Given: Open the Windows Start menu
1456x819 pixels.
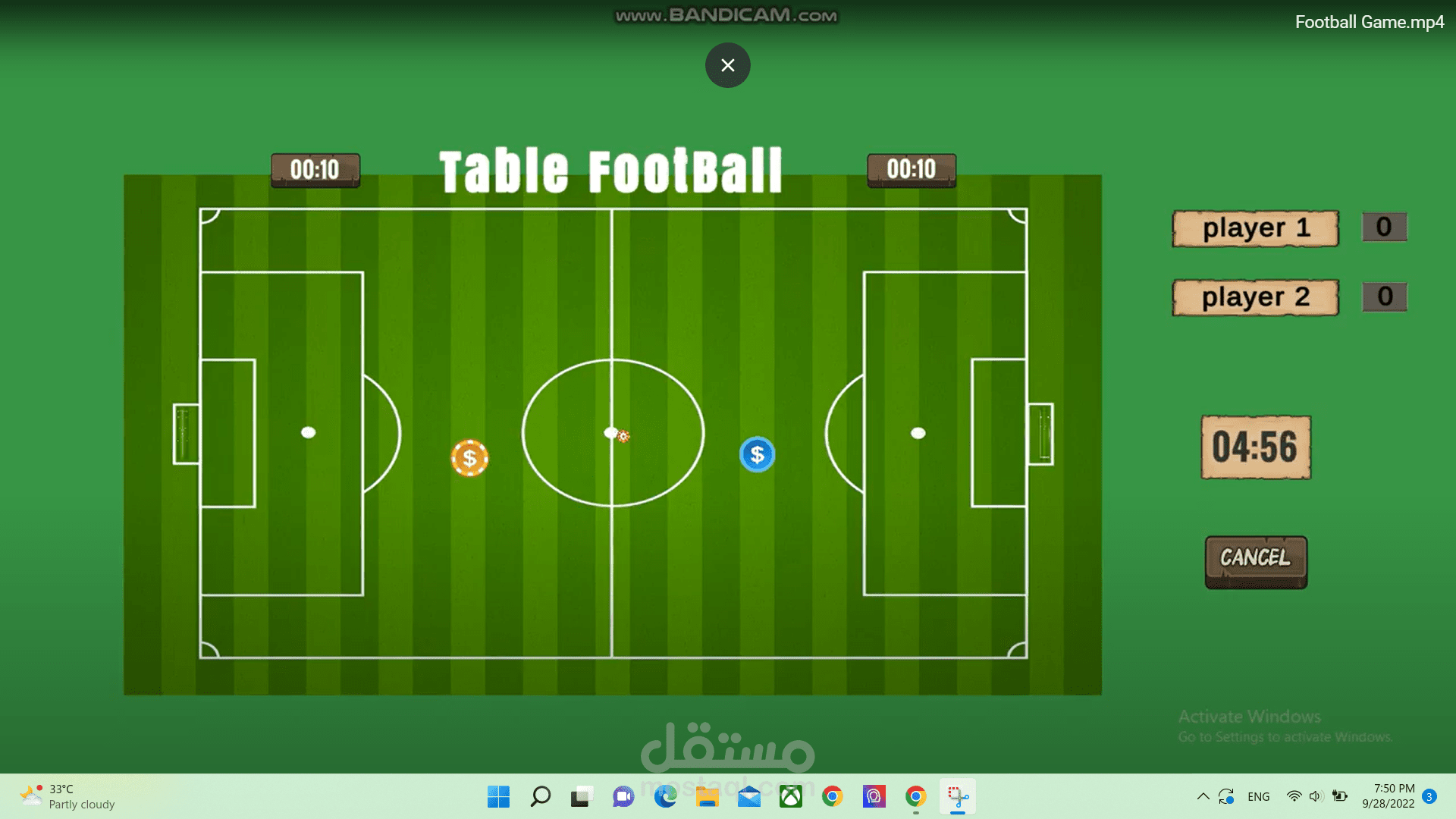Looking at the screenshot, I should point(498,796).
